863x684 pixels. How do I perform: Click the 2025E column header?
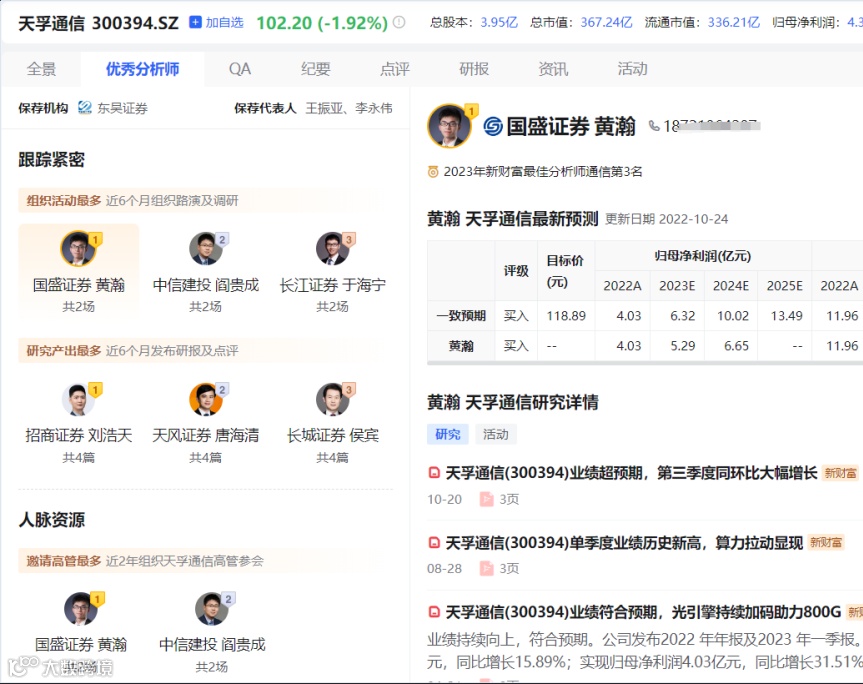[x=785, y=286]
